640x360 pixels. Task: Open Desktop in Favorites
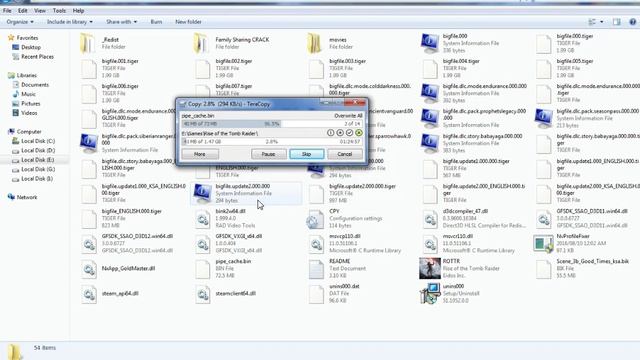27,47
